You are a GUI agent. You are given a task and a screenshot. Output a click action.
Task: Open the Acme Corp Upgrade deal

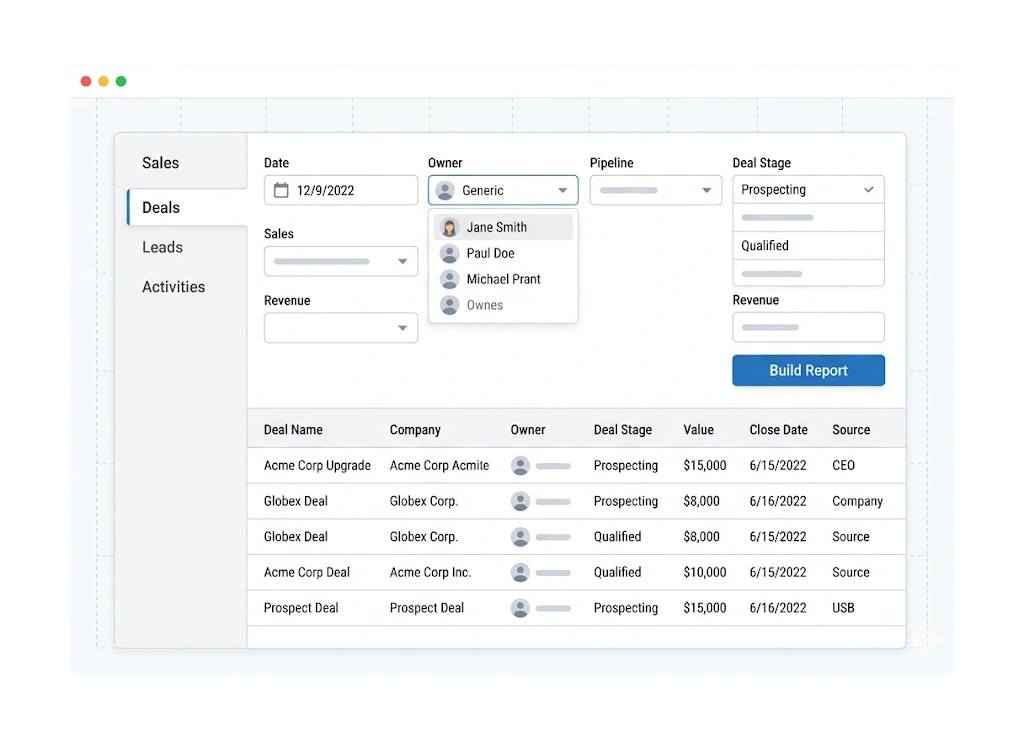[x=317, y=465]
